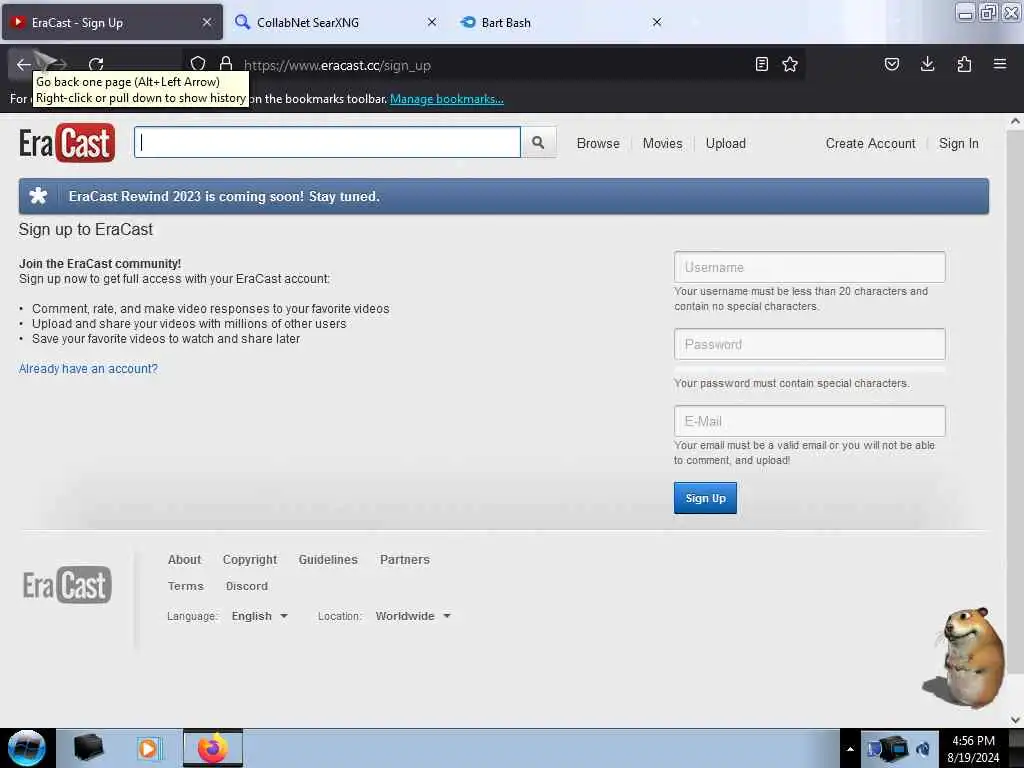This screenshot has height=768, width=1024.
Task: Focus the Username input field
Action: coord(810,267)
